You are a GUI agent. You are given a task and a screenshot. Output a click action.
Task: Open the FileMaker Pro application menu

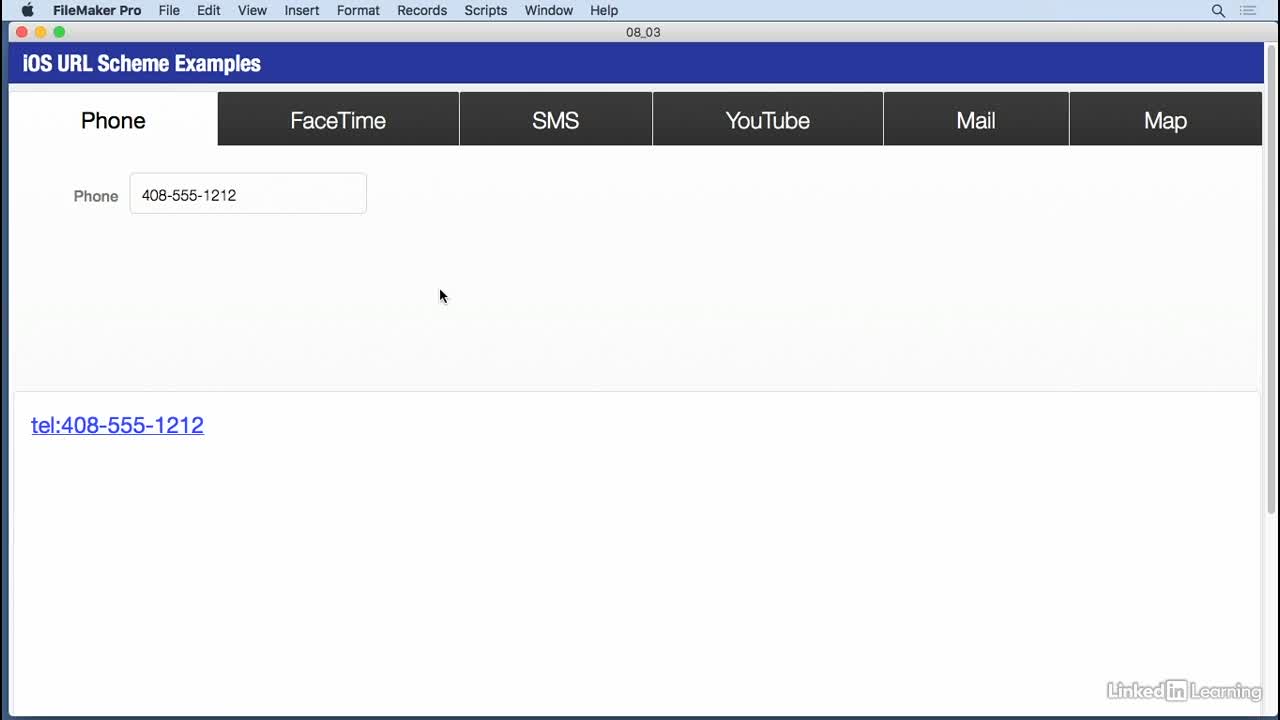pos(97,10)
